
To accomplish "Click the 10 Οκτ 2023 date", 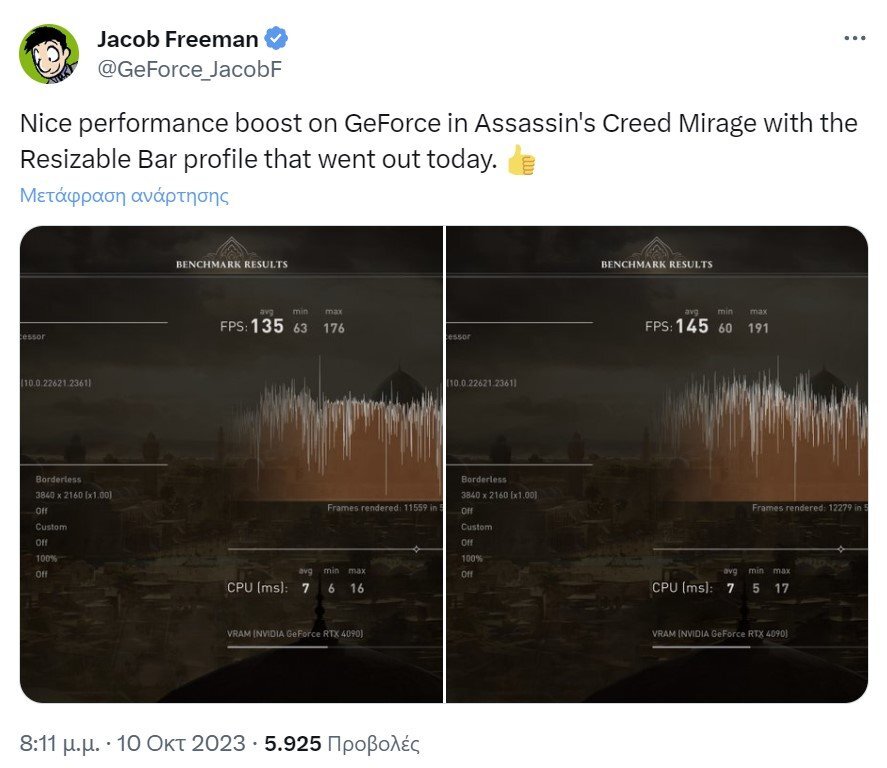I will pyautogui.click(x=181, y=743).
